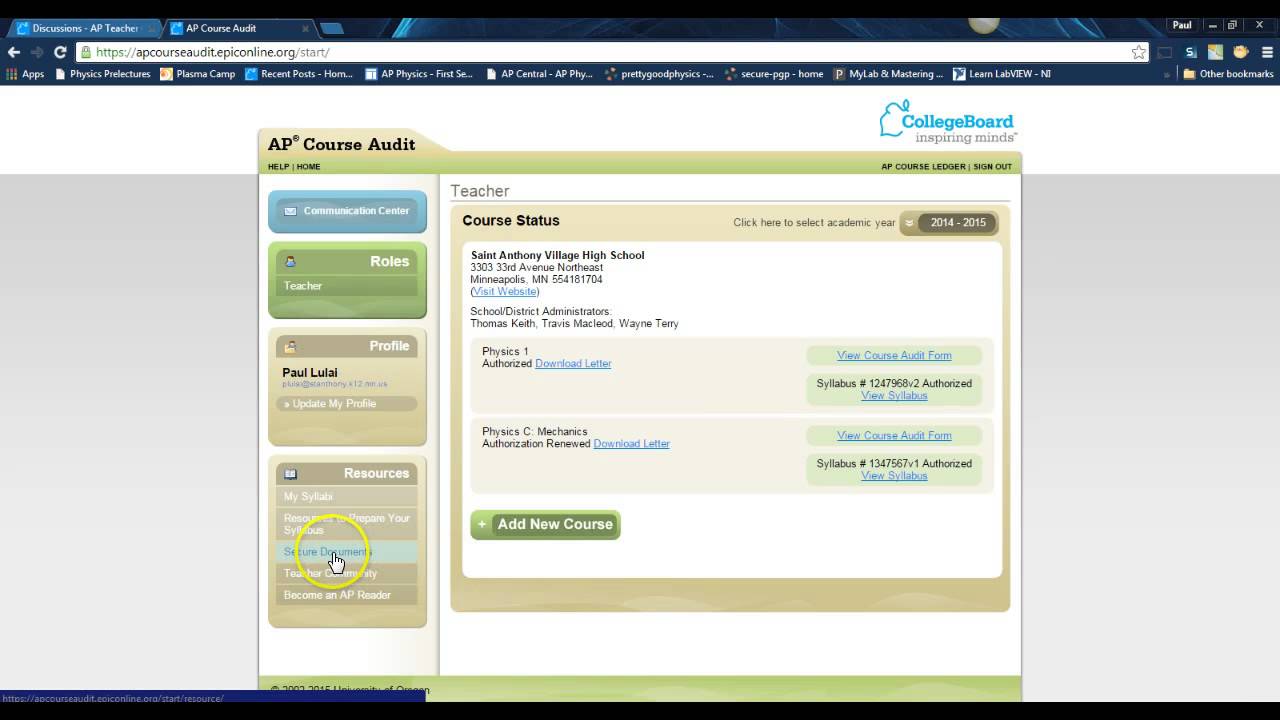Open Resources to Prepare Your Syllabus

[x=347, y=524]
